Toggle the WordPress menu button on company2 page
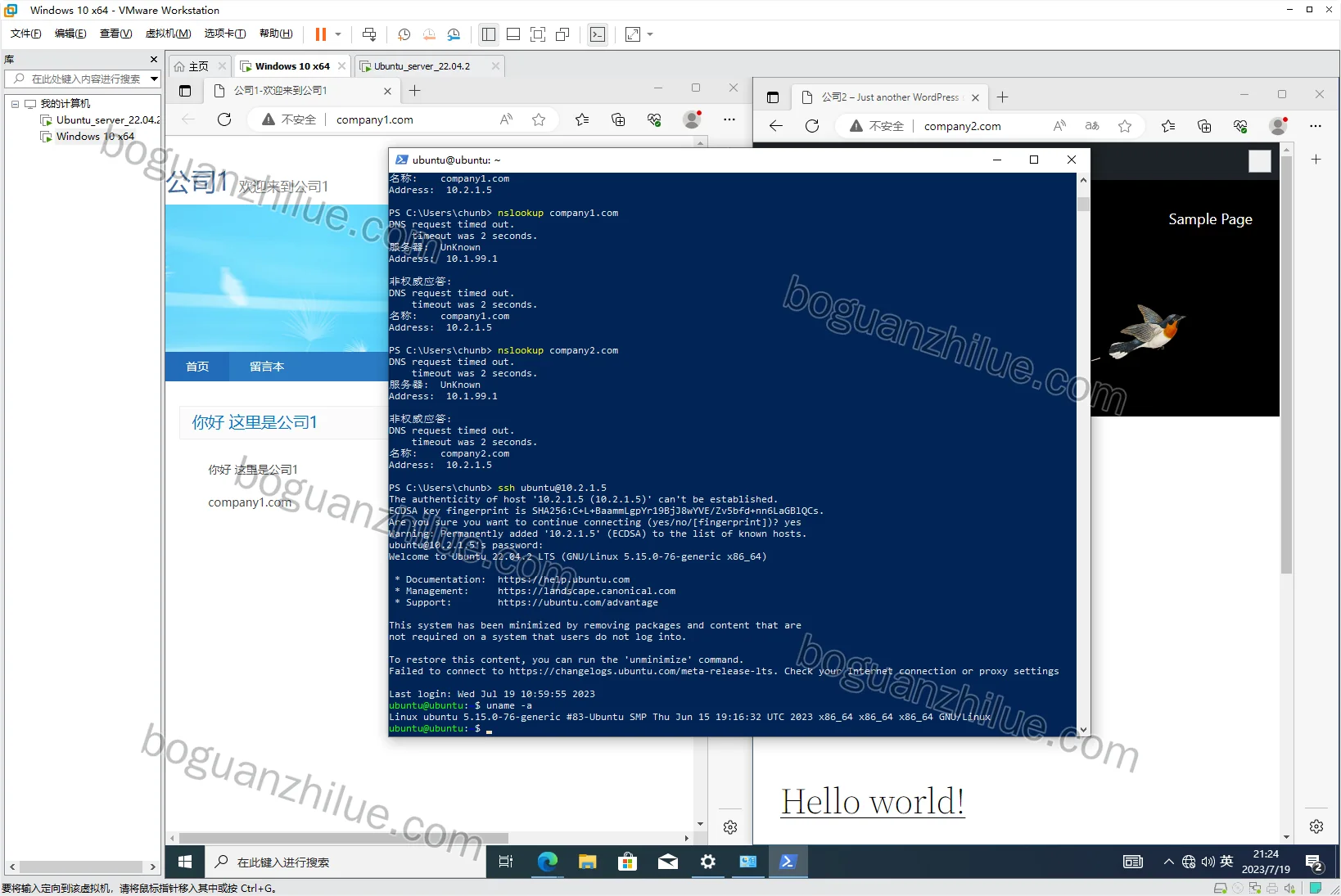1341x896 pixels. (1260, 161)
